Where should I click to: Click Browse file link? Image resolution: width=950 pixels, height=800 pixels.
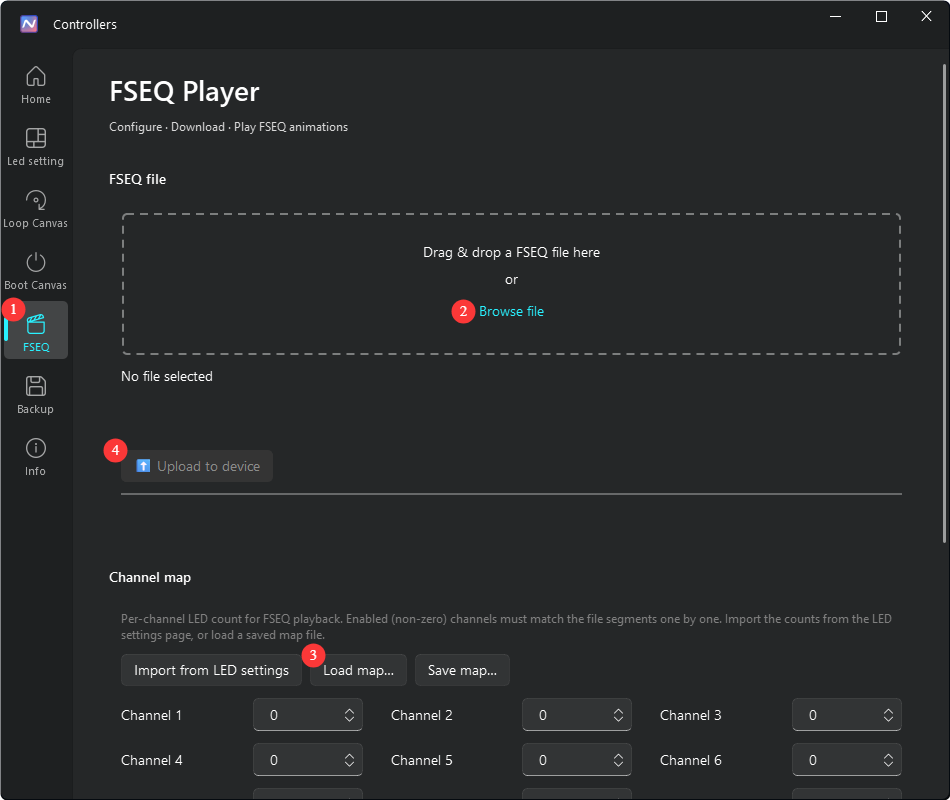(511, 312)
